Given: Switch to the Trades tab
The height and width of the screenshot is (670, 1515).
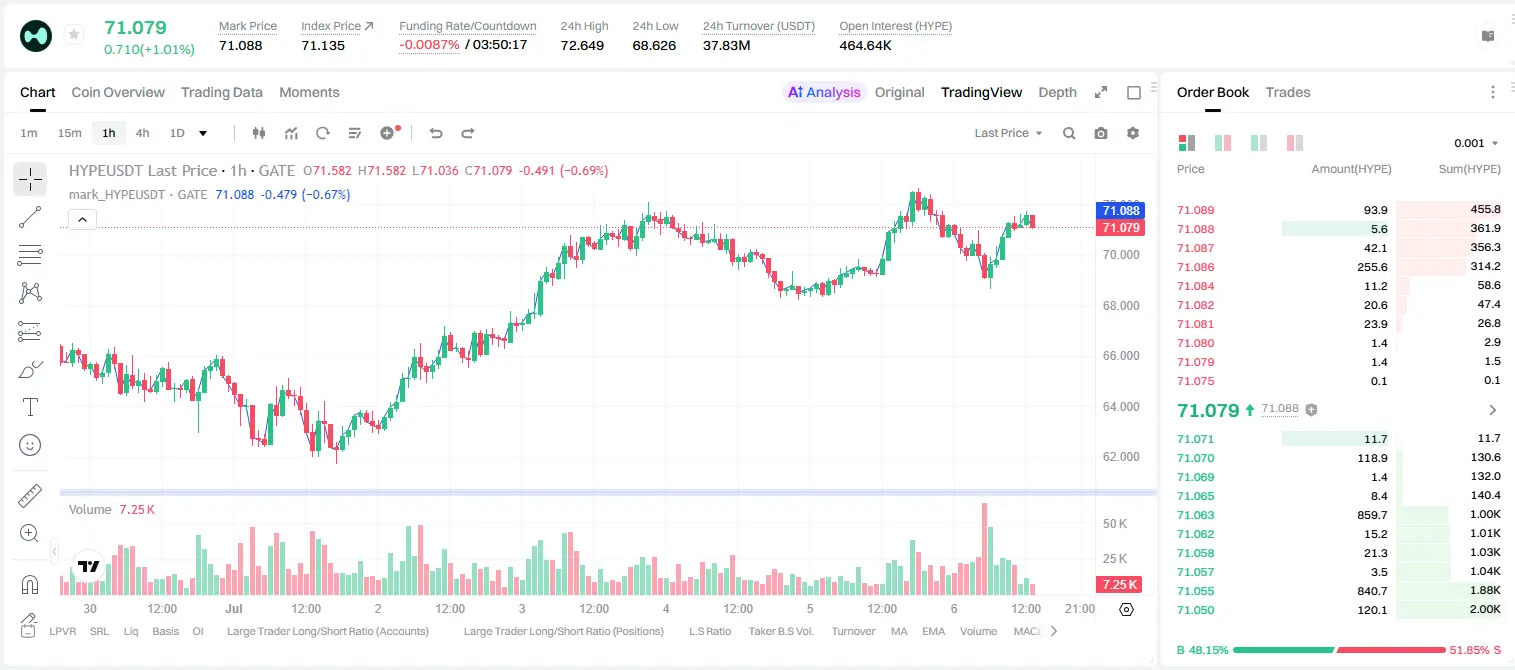Looking at the screenshot, I should click(1288, 92).
